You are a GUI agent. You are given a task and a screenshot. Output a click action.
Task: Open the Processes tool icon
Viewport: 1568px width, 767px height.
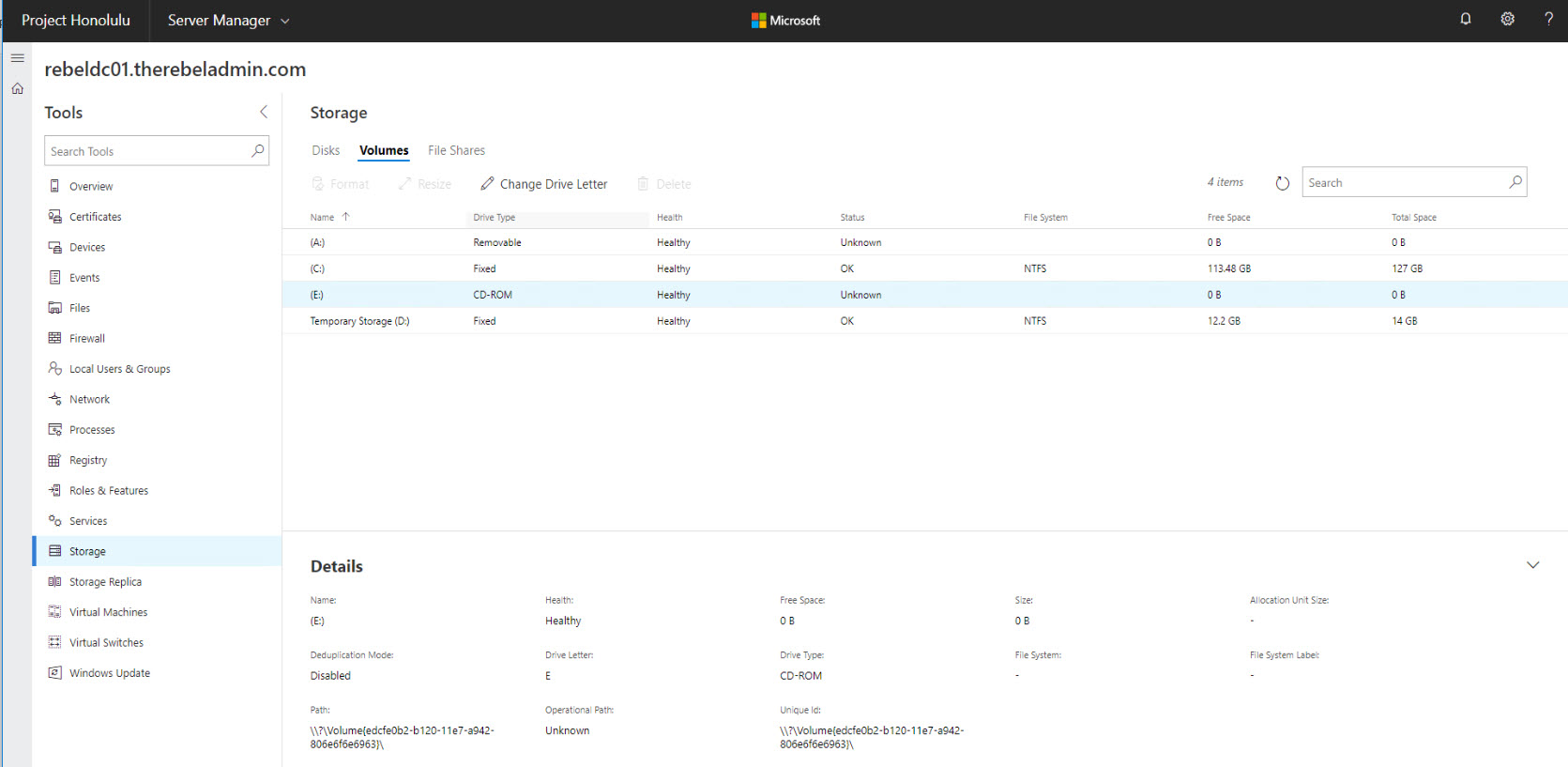54,429
